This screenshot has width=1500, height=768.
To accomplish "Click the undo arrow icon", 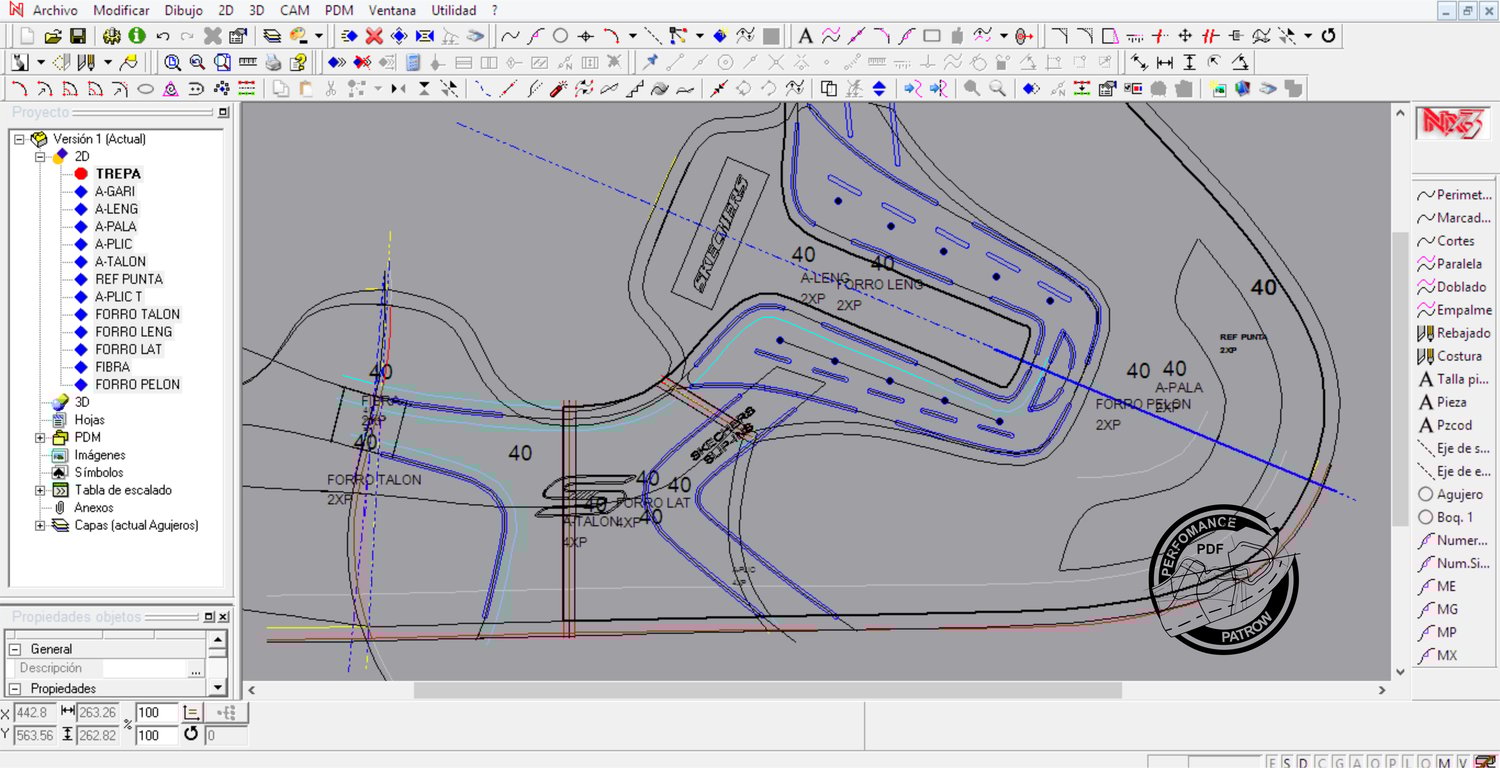I will pos(163,36).
